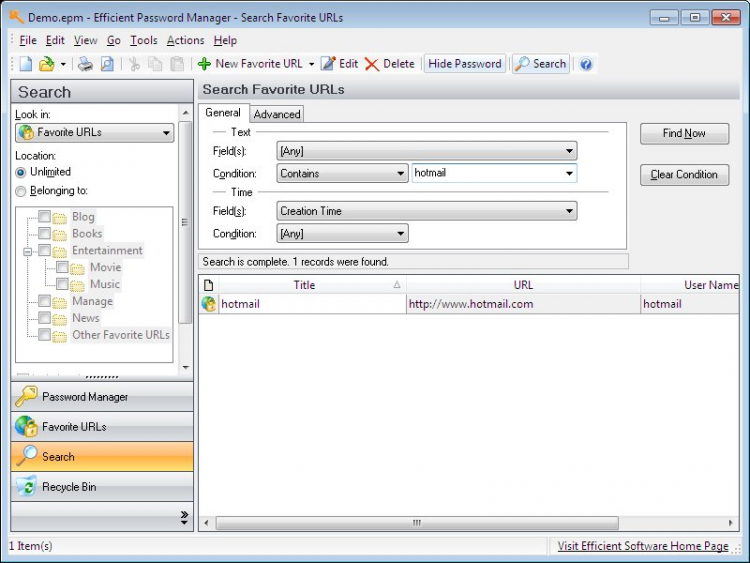
Task: Click the Clear Condition button
Action: (684, 175)
